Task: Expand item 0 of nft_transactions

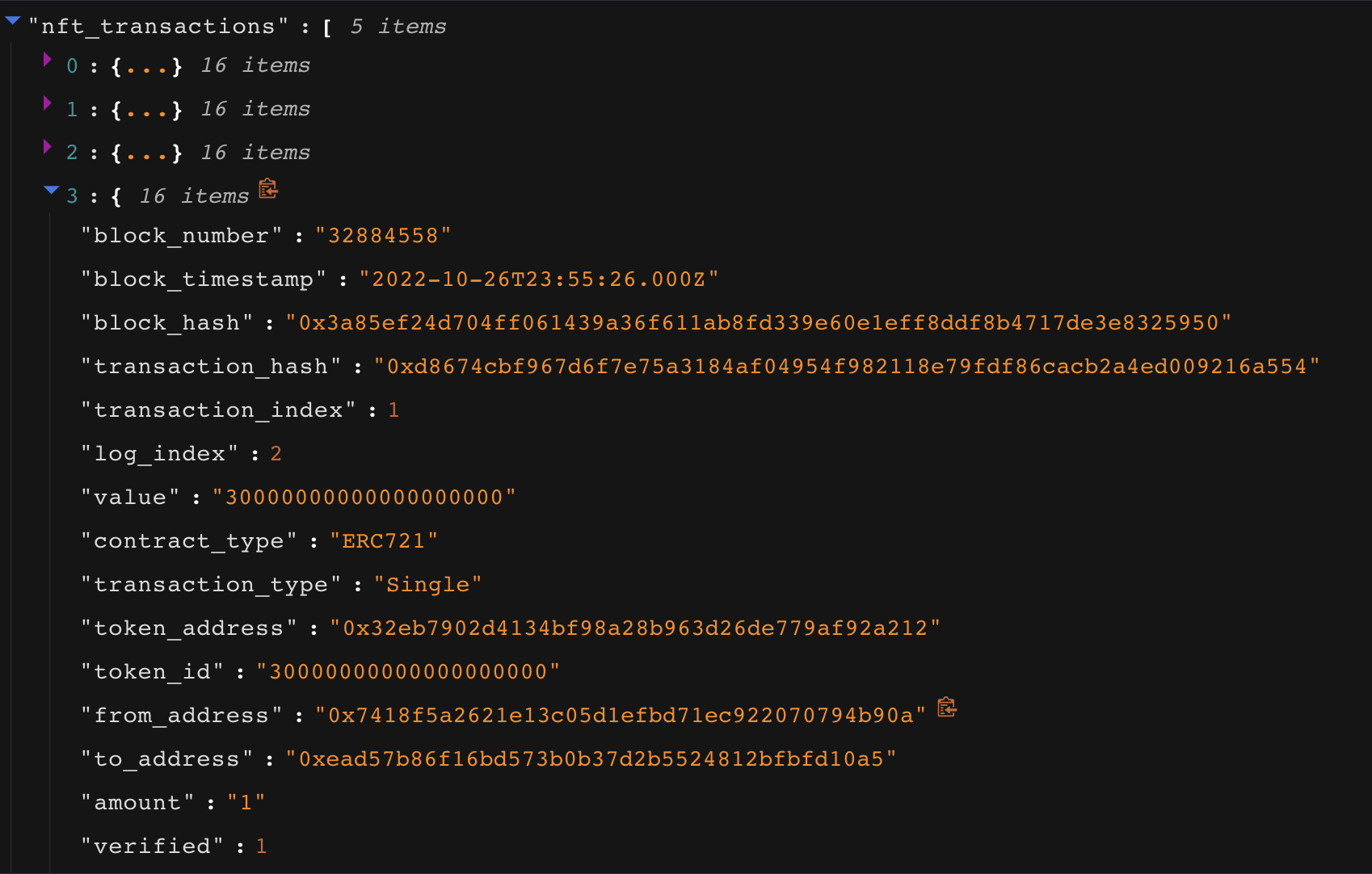Action: [x=48, y=60]
